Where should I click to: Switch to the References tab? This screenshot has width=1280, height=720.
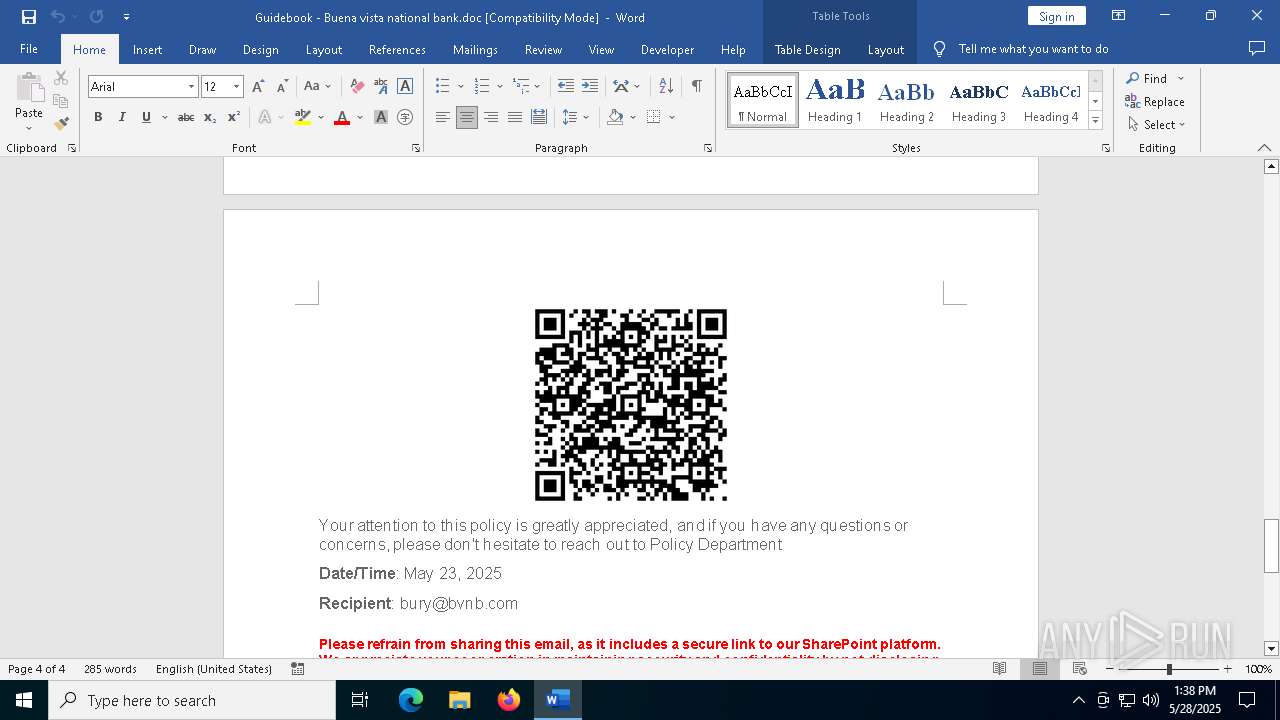pos(397,49)
